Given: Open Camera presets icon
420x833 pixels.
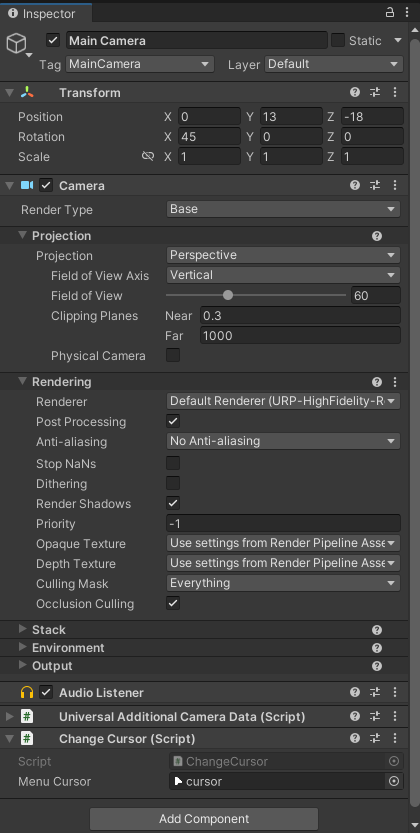Looking at the screenshot, I should point(375,185).
